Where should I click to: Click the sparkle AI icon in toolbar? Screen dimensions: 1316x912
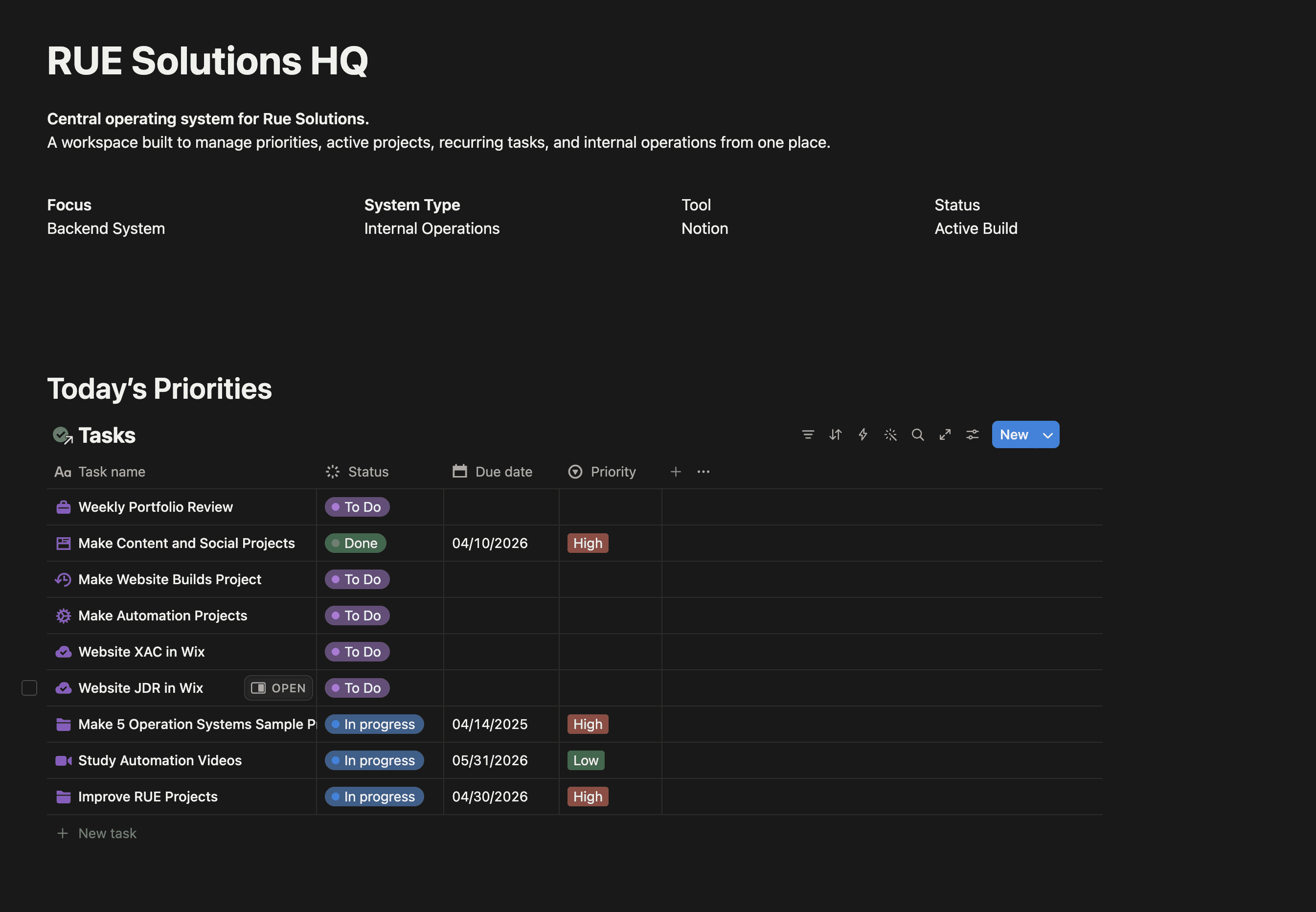[890, 435]
